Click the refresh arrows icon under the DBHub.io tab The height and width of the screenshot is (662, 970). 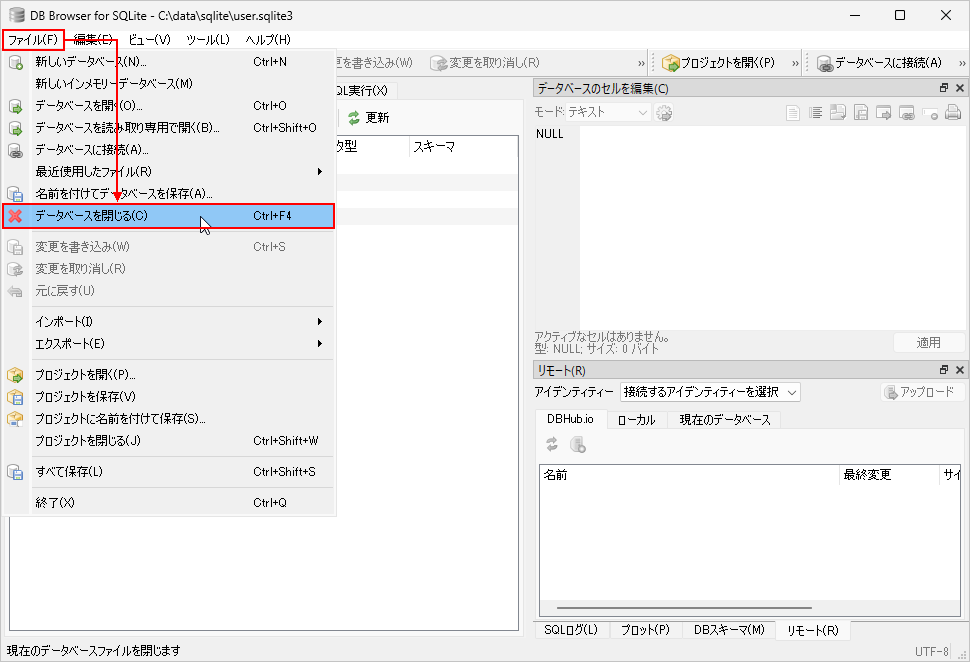point(552,444)
